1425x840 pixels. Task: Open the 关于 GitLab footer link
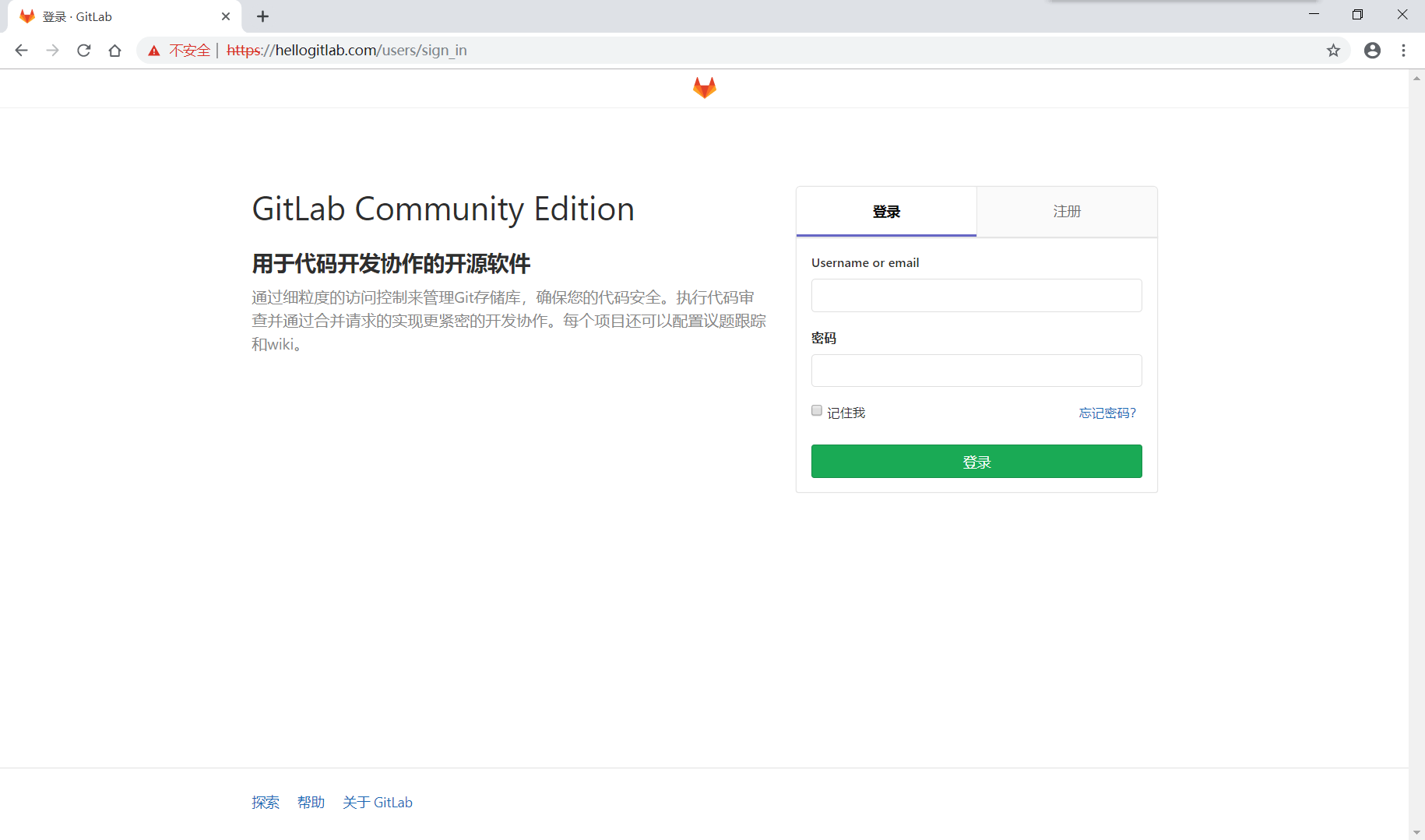click(x=378, y=803)
